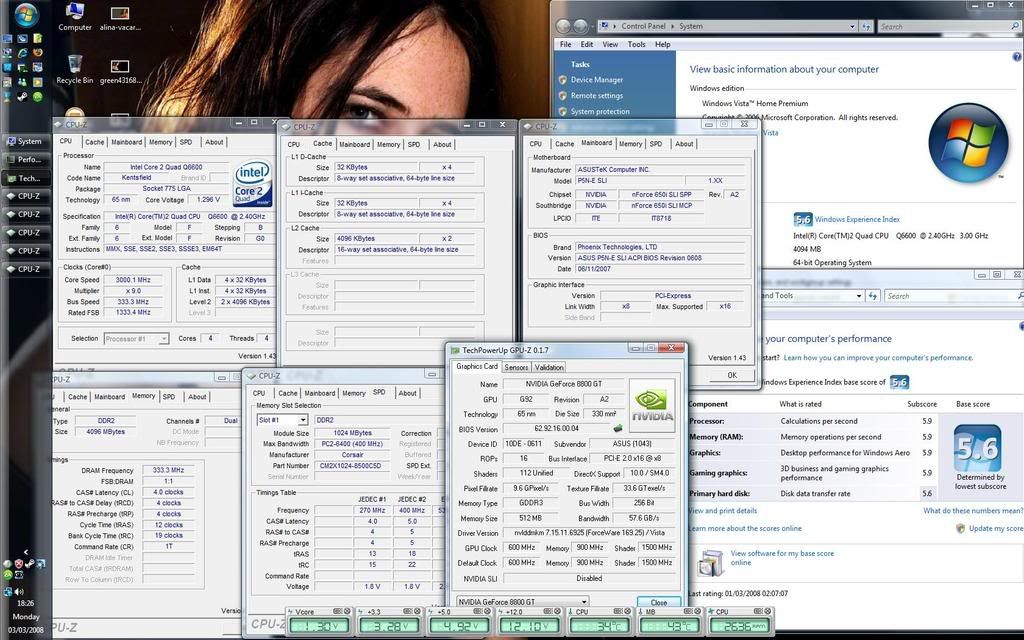The width and height of the screenshot is (1024, 640).
Task: Click the Intel Core 2 logo in CPU-Z
Action: 253,184
